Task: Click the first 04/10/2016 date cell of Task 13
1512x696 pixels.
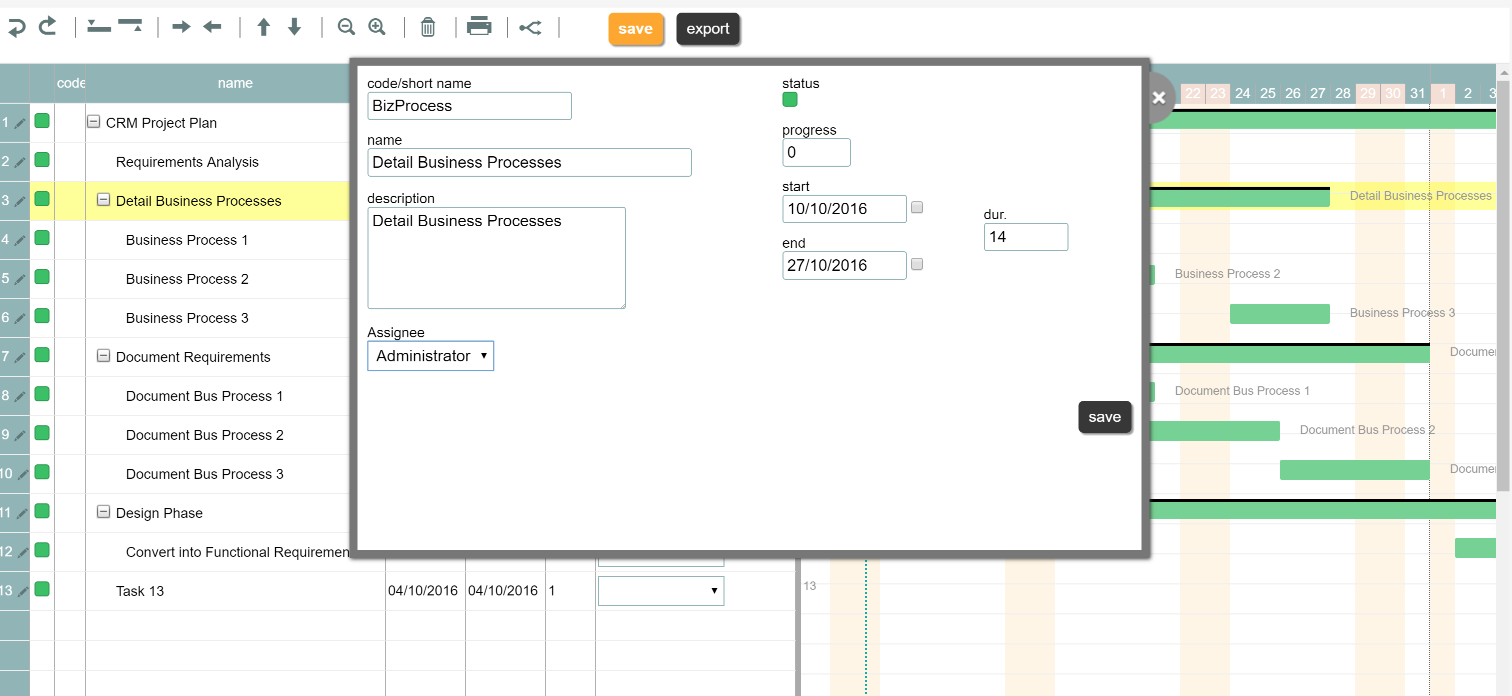Action: tap(423, 591)
